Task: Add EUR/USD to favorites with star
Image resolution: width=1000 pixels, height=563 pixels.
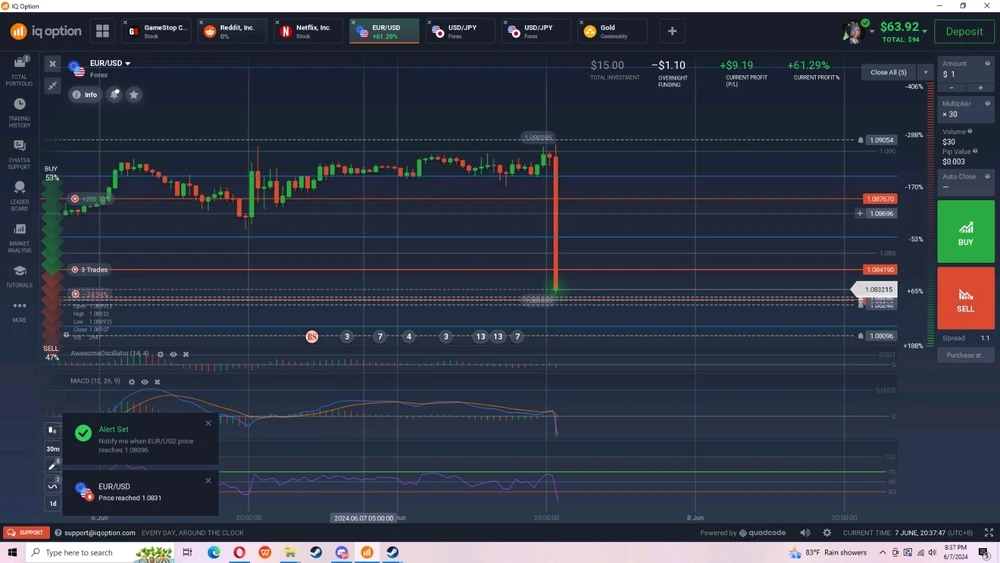Action: click(134, 94)
